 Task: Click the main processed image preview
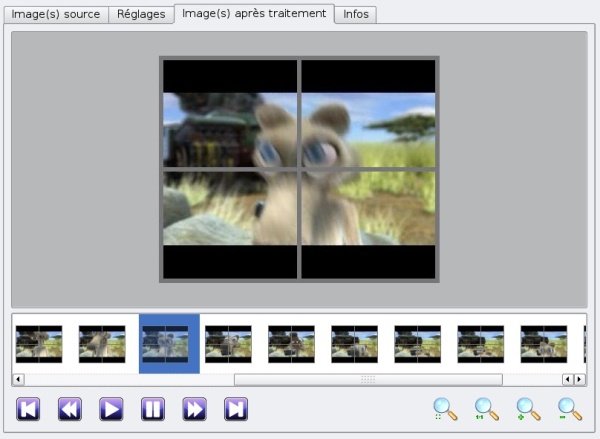pyautogui.click(x=299, y=170)
